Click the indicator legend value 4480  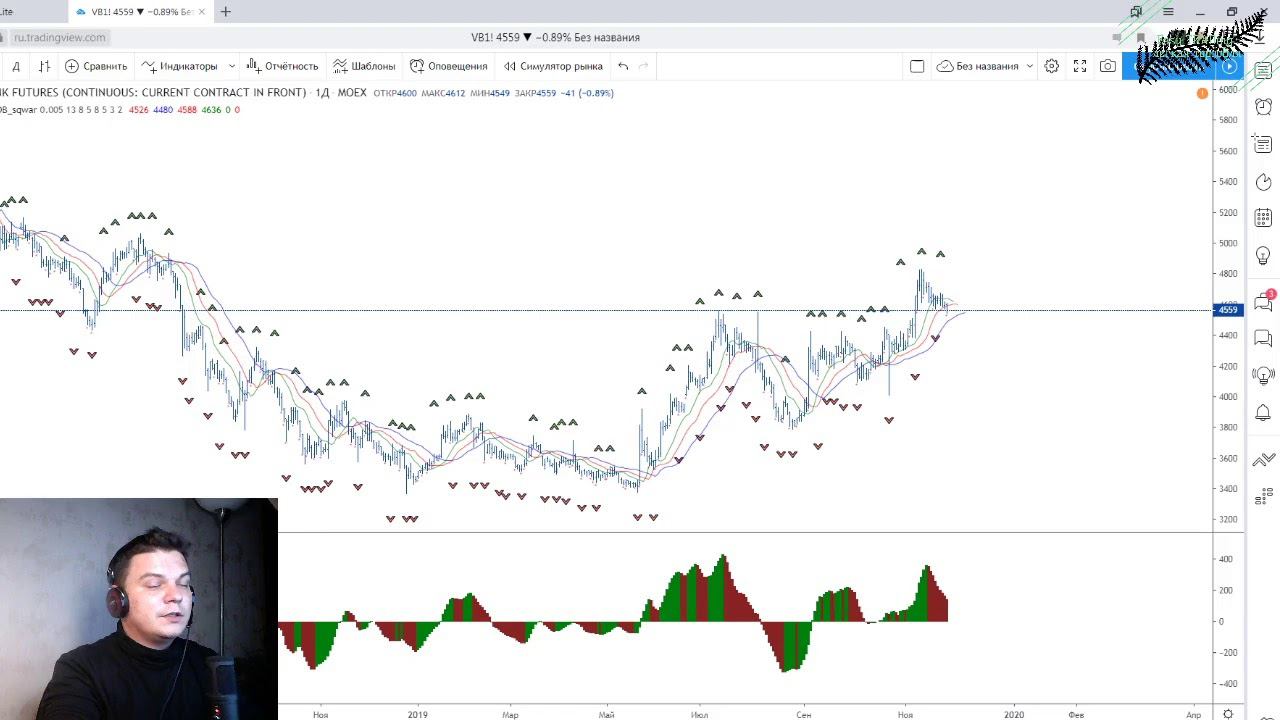(163, 110)
